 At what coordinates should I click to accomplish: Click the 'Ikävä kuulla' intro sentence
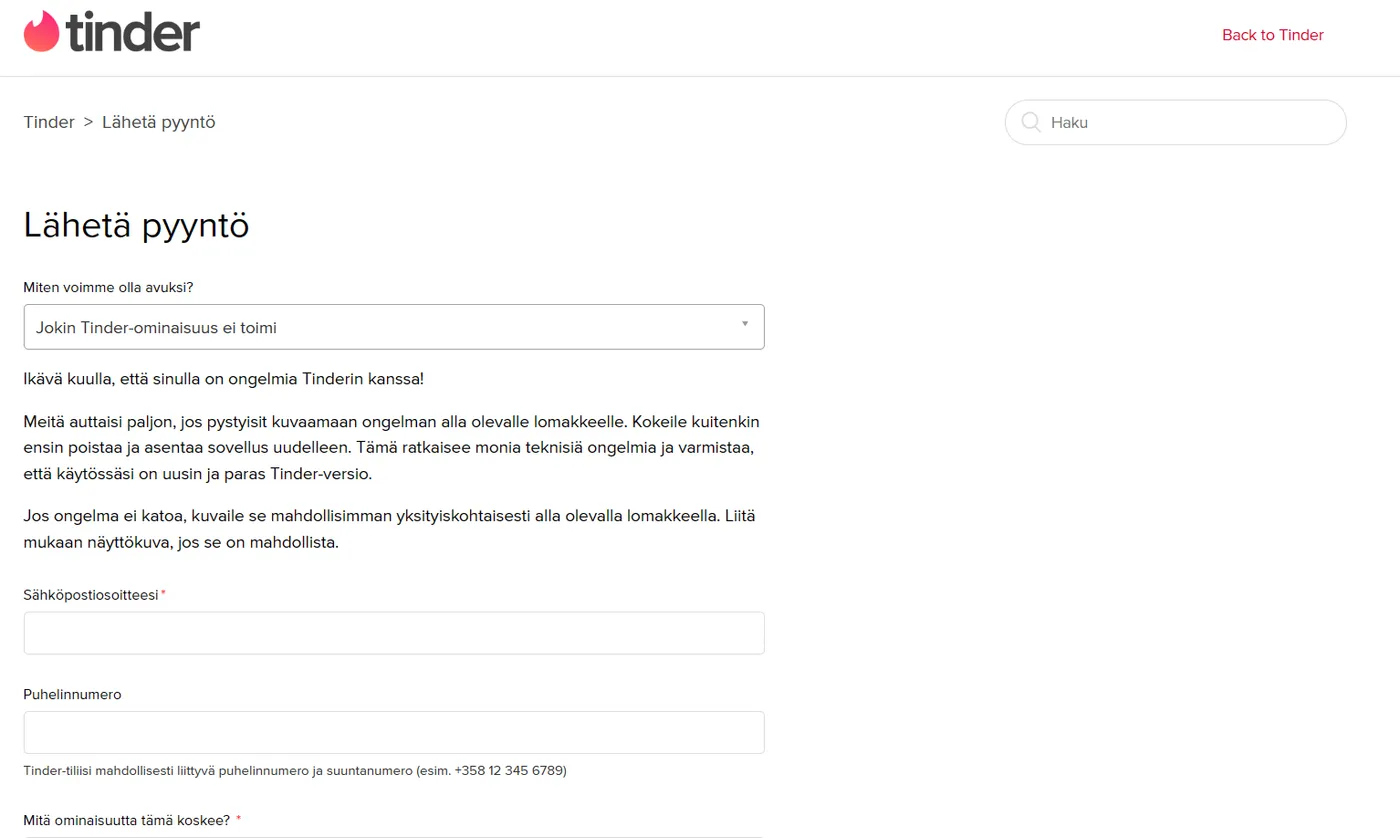tap(223, 380)
